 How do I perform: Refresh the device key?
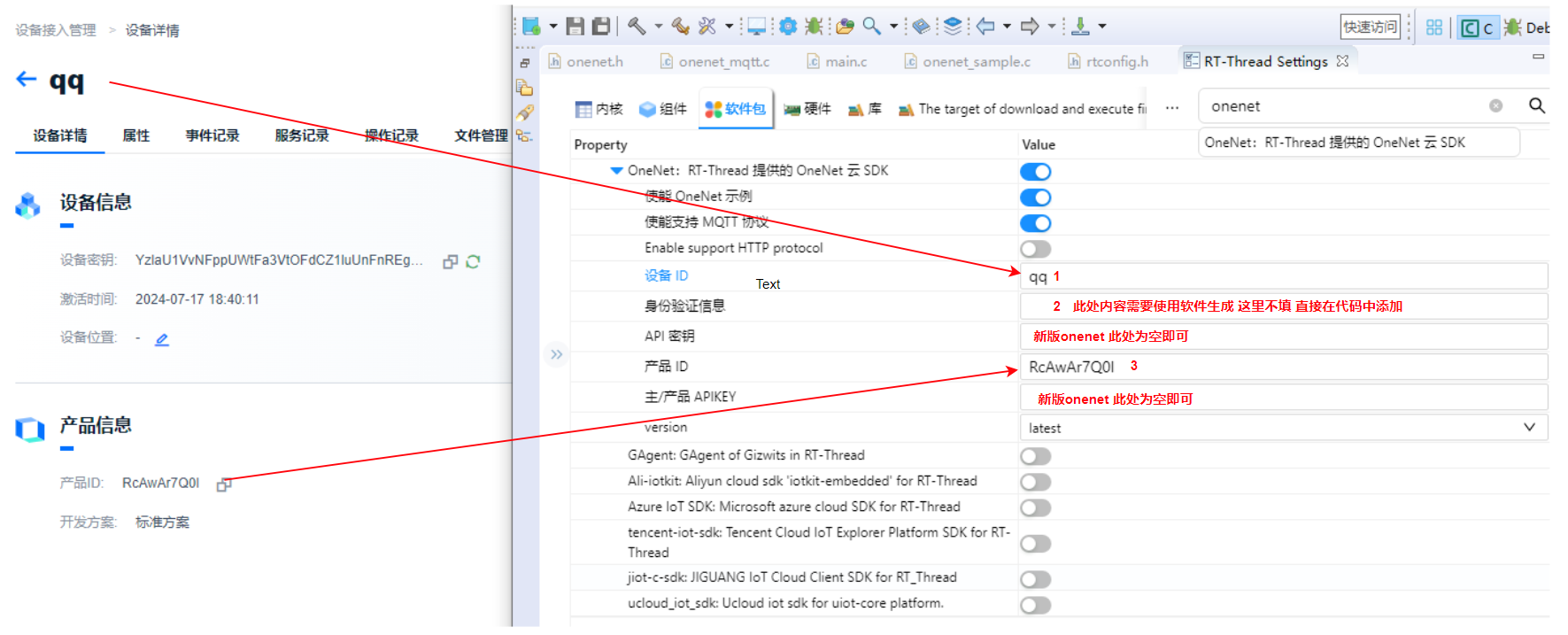click(x=473, y=261)
